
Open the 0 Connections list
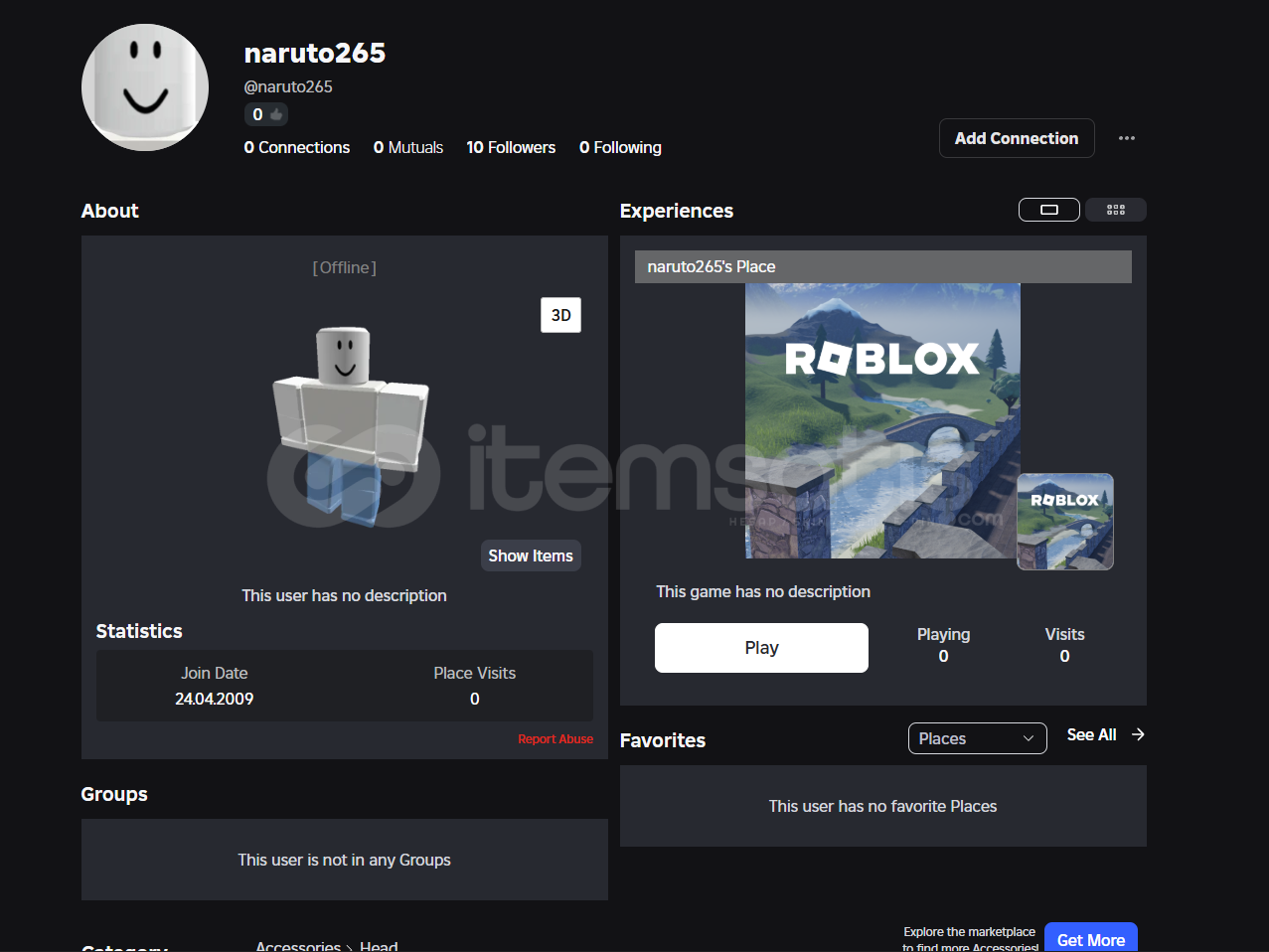(x=297, y=147)
